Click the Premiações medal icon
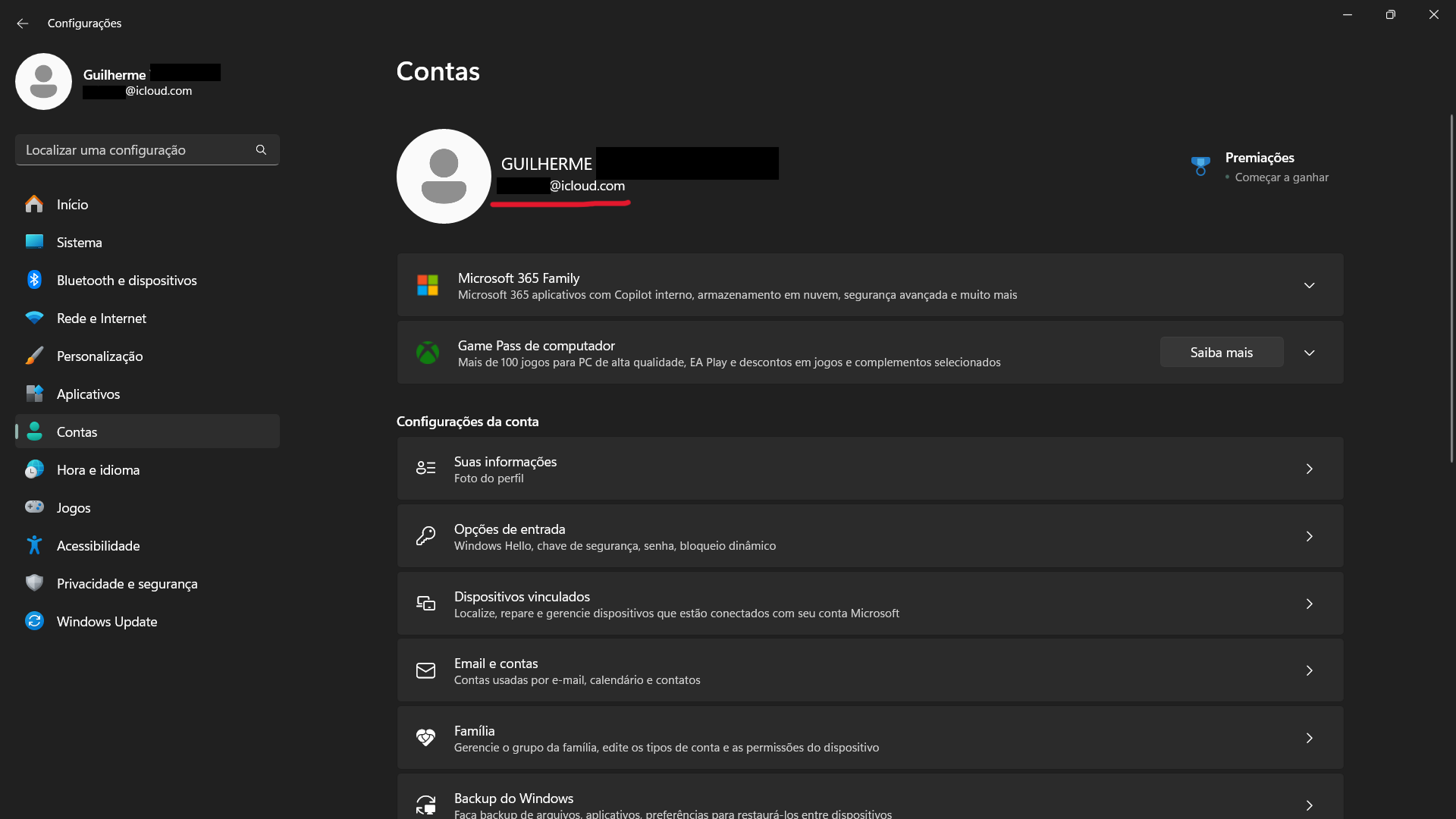Image resolution: width=1456 pixels, height=819 pixels. pyautogui.click(x=1200, y=166)
